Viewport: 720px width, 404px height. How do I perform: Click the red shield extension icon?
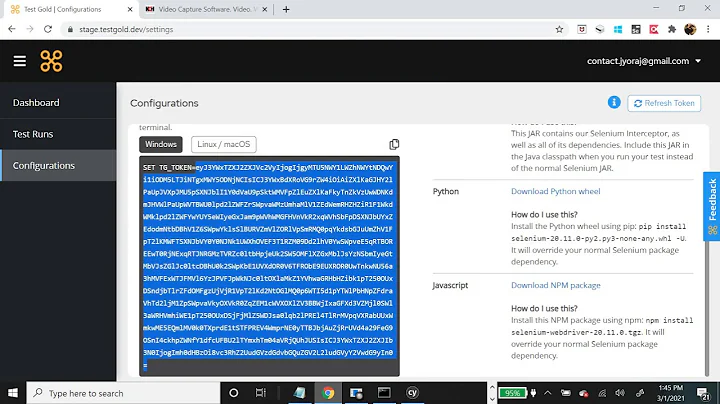click(582, 29)
